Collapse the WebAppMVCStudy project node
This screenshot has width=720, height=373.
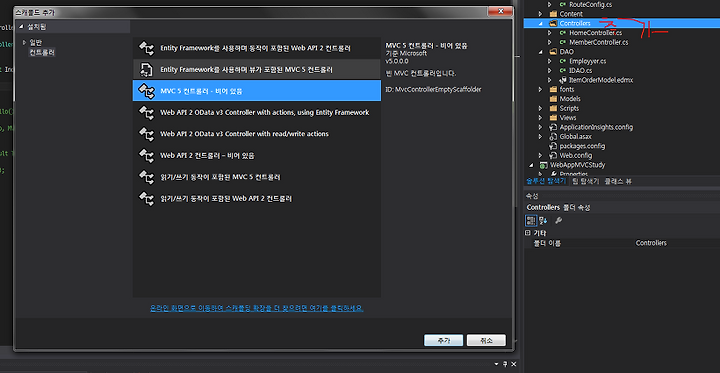coord(532,165)
